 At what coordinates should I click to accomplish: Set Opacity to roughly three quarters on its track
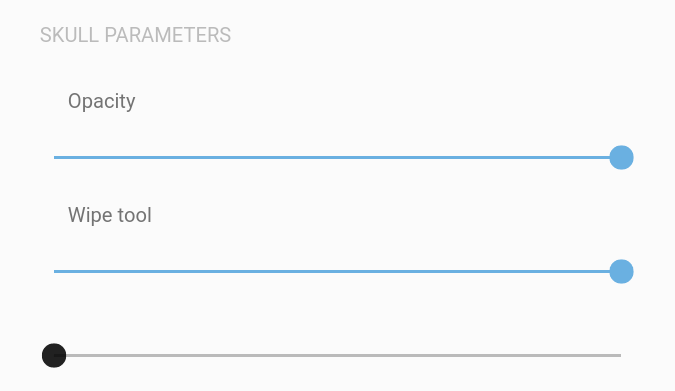pos(479,158)
